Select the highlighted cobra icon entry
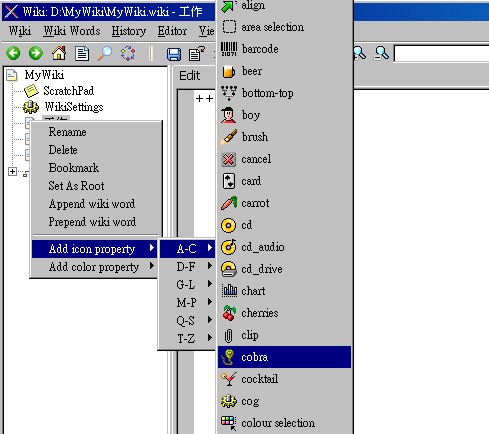Image resolution: width=489 pixels, height=434 pixels. [285, 357]
